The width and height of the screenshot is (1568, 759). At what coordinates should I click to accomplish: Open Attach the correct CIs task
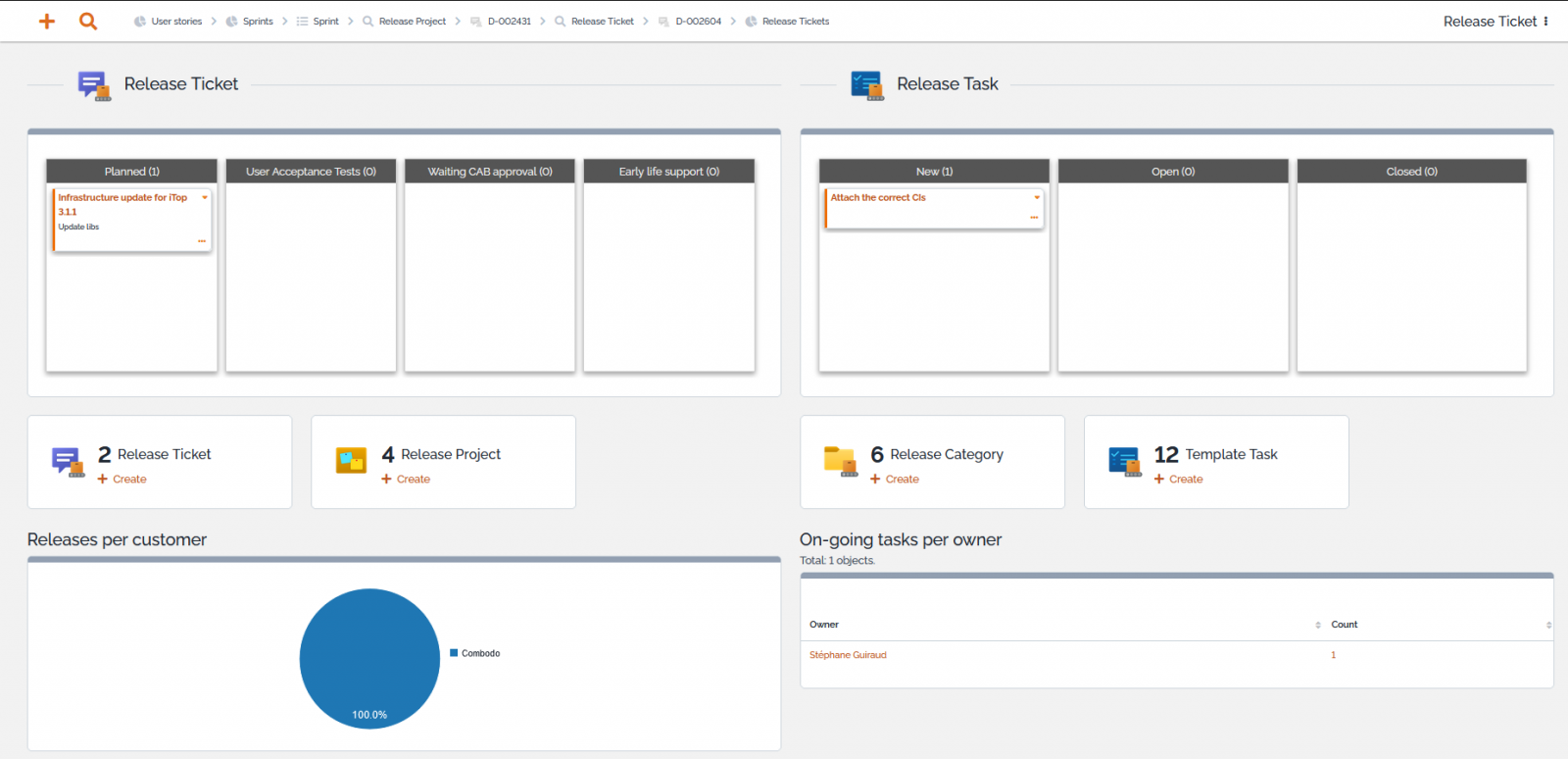click(x=878, y=197)
